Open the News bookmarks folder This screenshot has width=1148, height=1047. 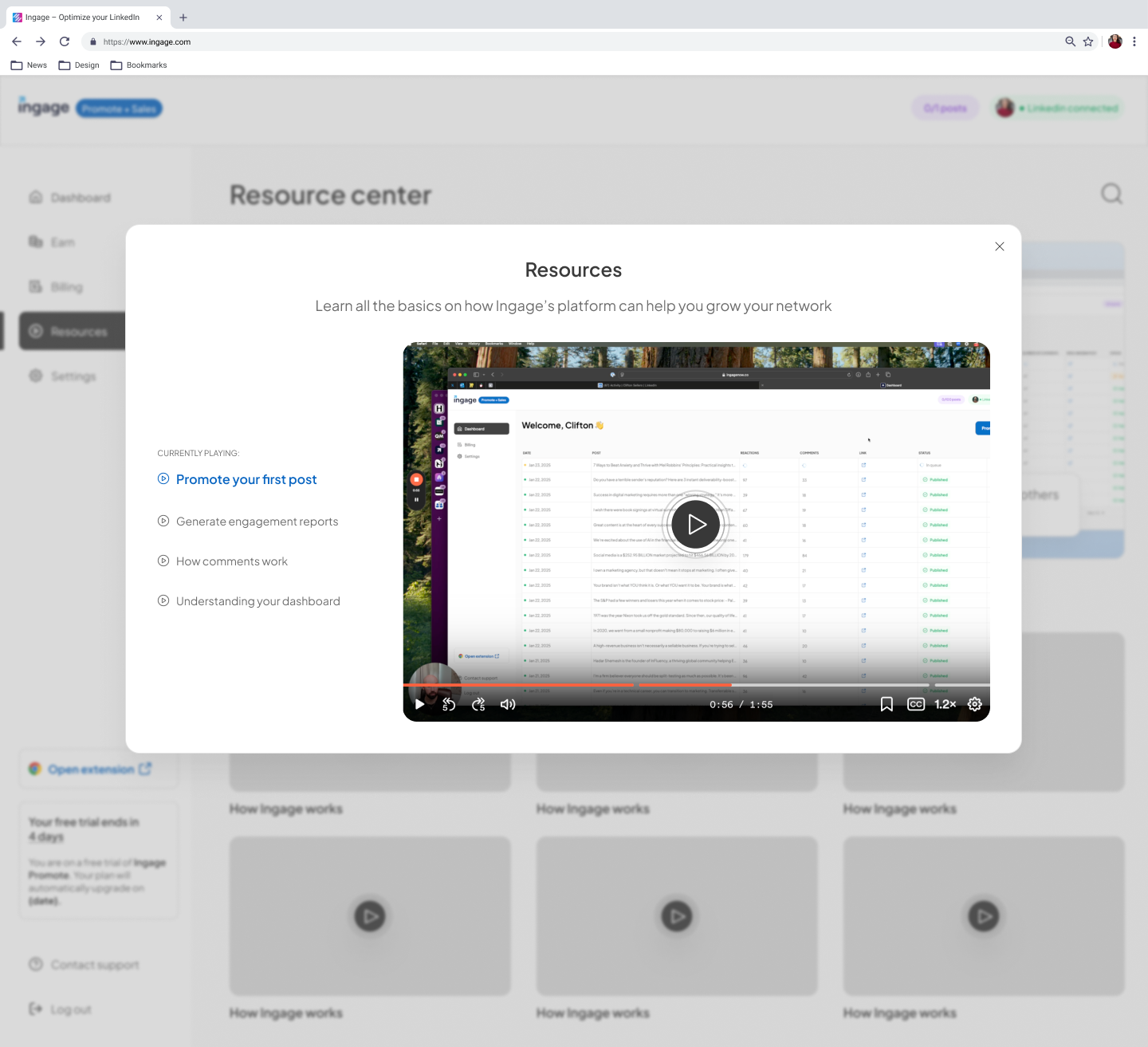tap(29, 65)
